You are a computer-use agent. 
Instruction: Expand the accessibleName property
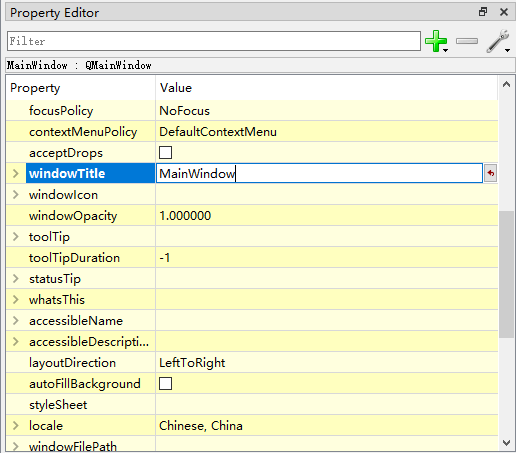click(15, 320)
